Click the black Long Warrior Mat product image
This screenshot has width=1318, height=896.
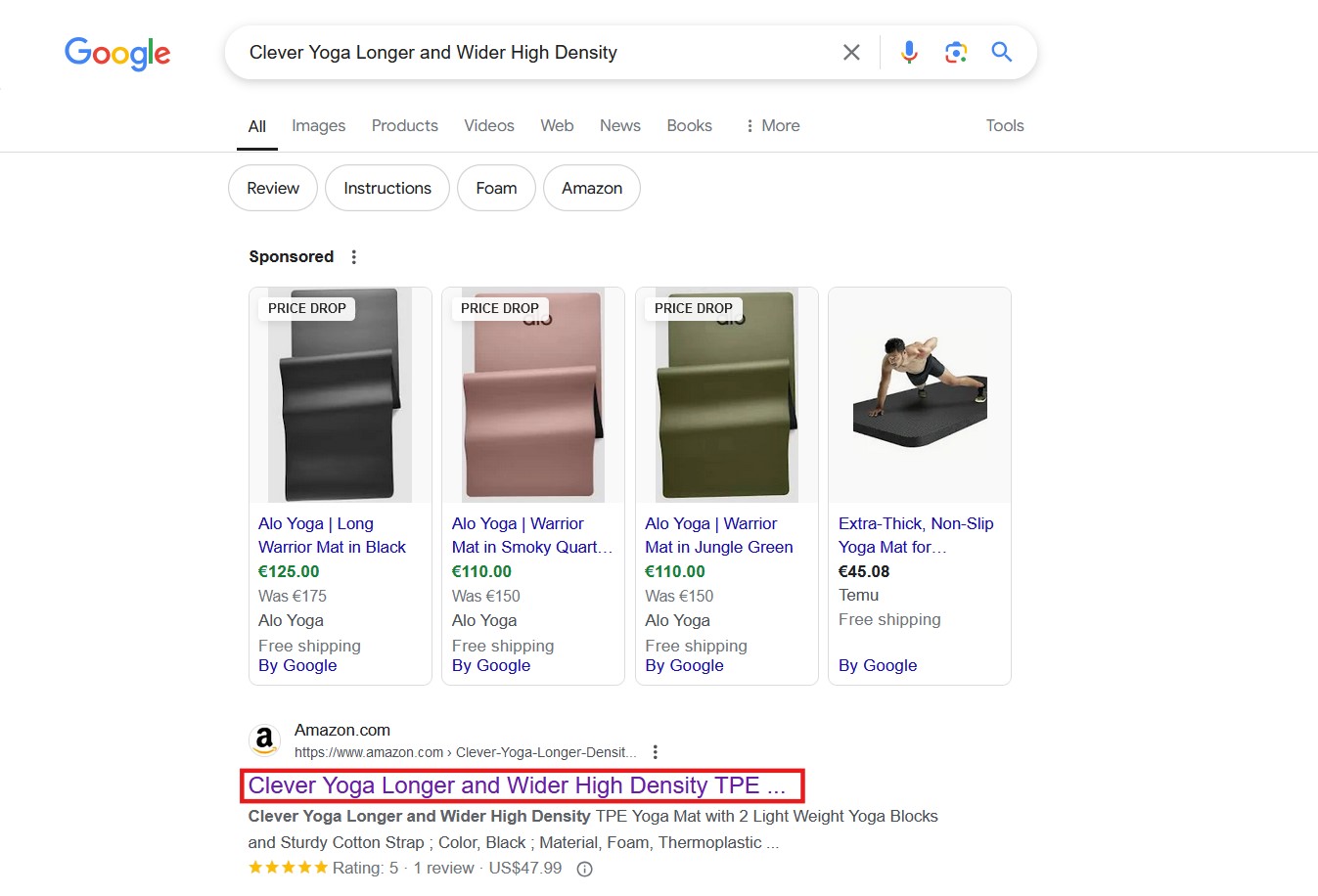point(340,394)
